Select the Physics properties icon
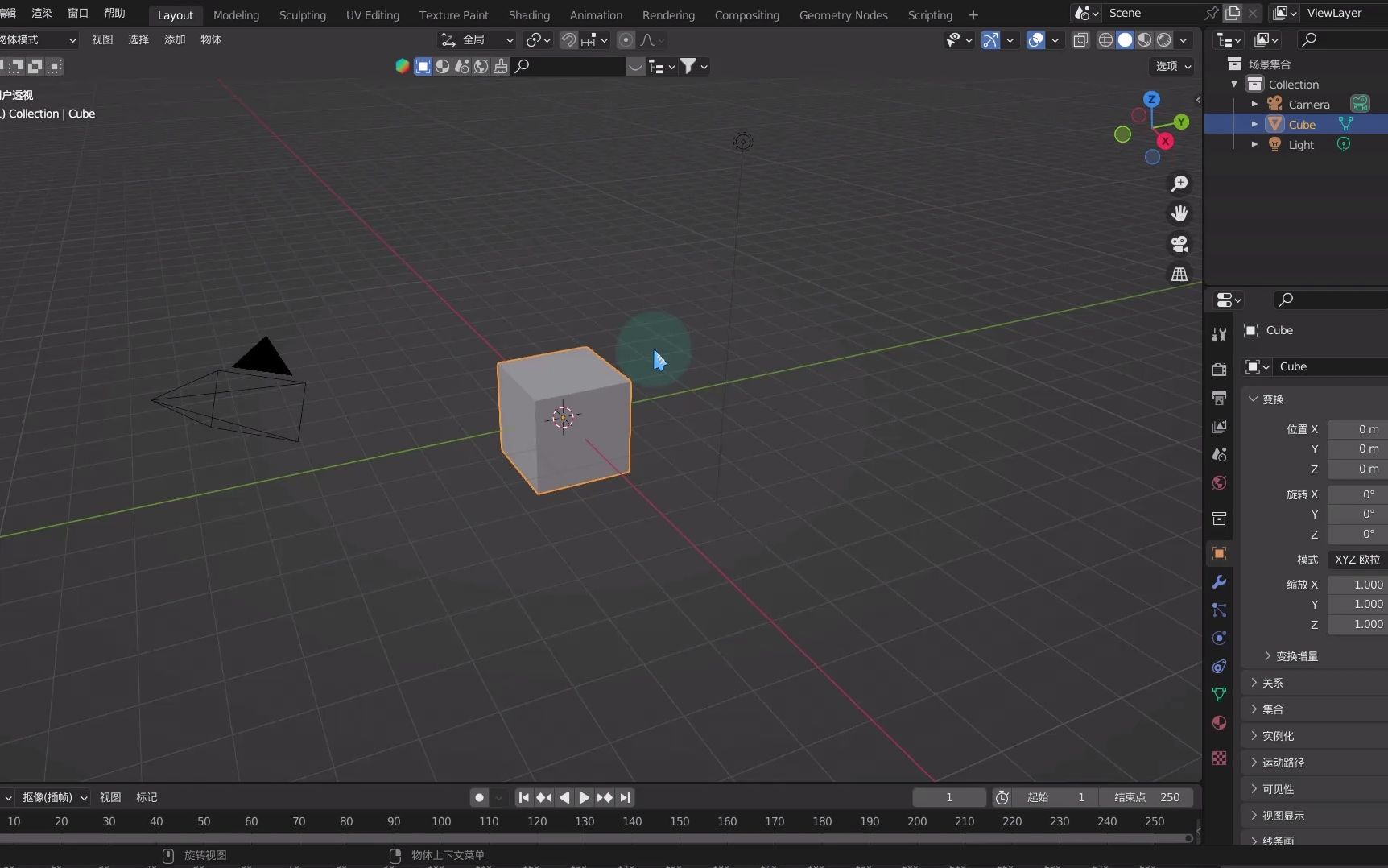1388x868 pixels. (x=1219, y=638)
